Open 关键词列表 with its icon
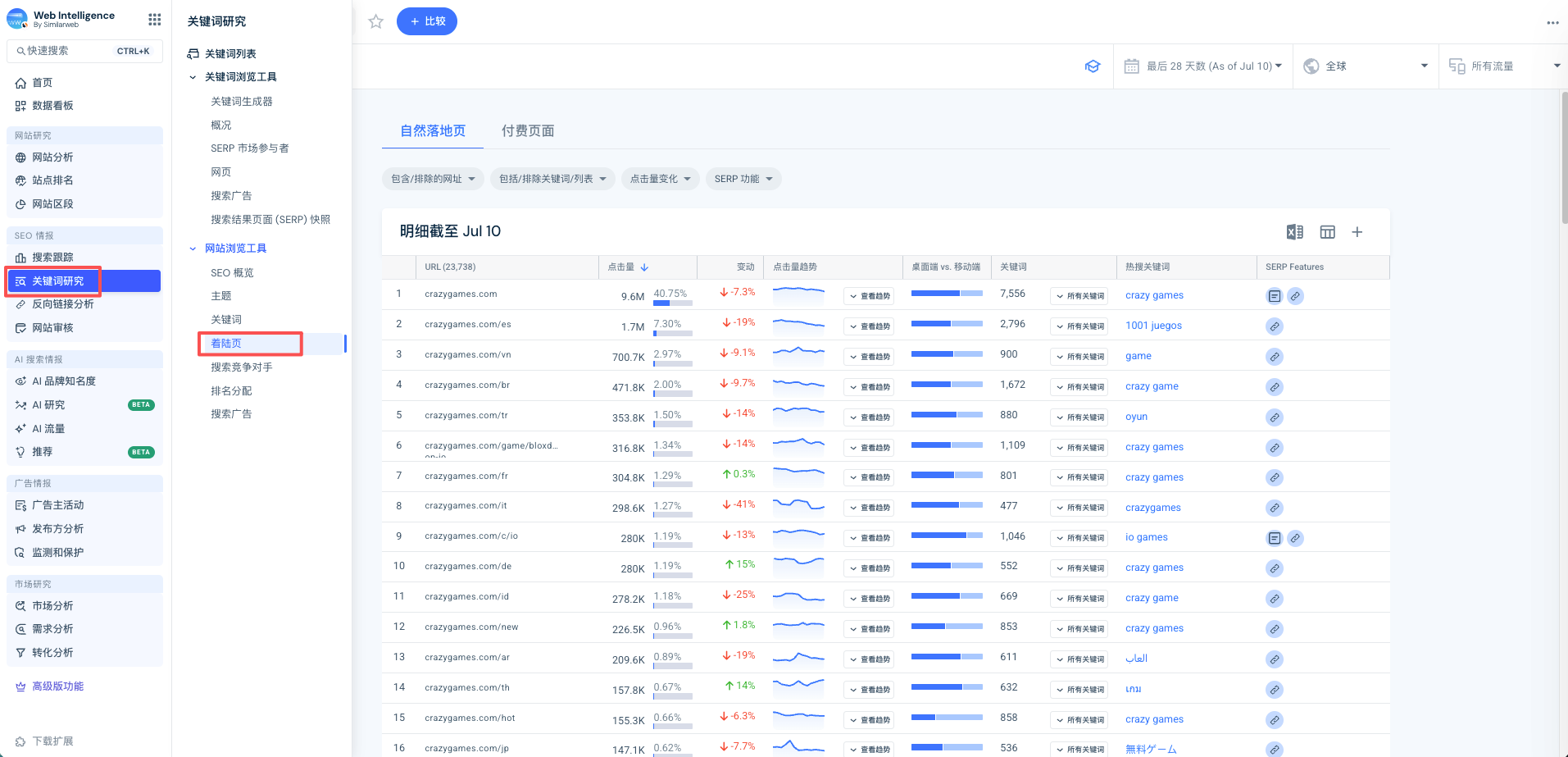Viewport: 1568px width, 757px height. pos(222,54)
